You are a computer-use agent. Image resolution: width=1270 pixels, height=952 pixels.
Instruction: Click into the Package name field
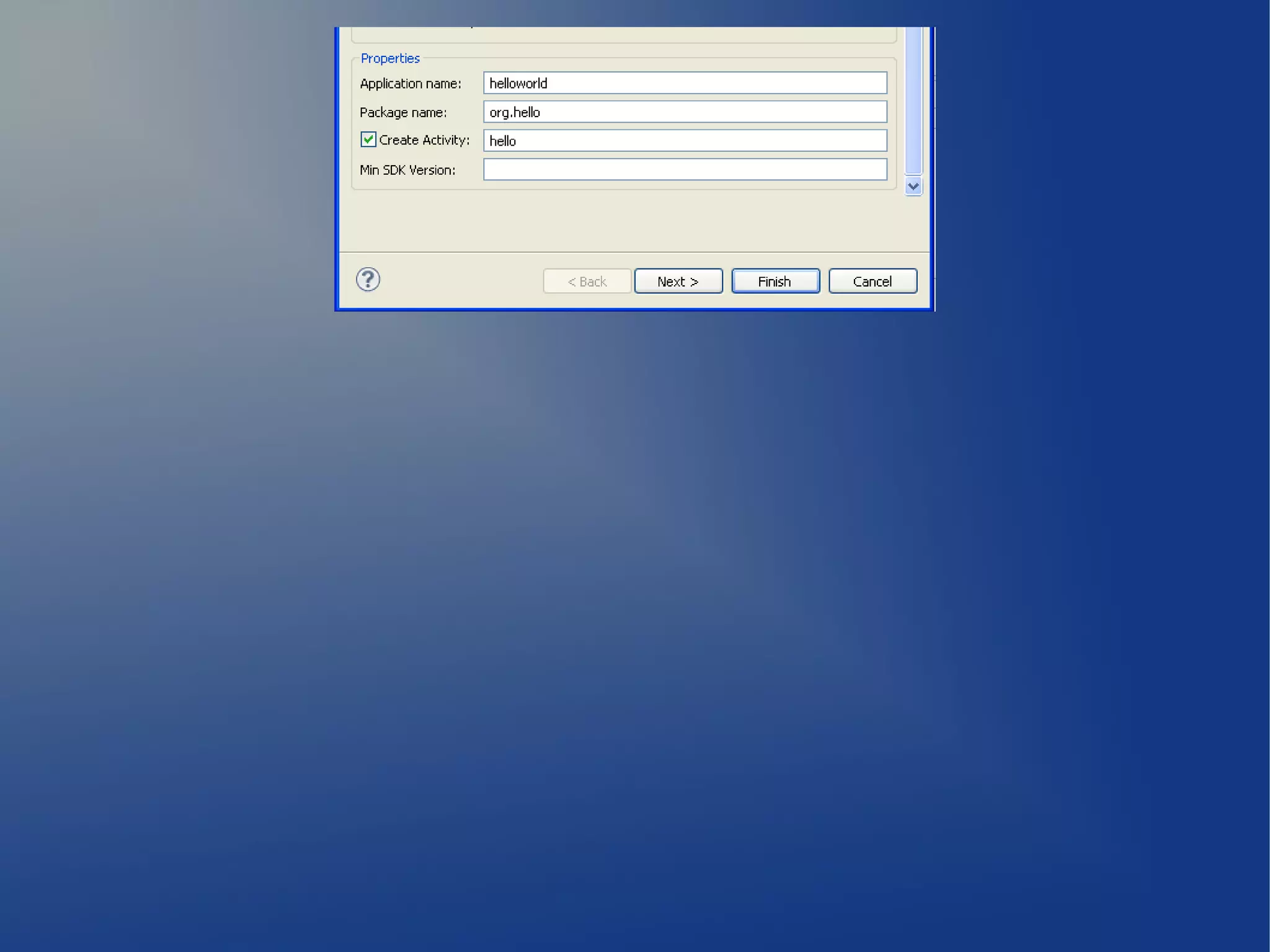point(685,112)
